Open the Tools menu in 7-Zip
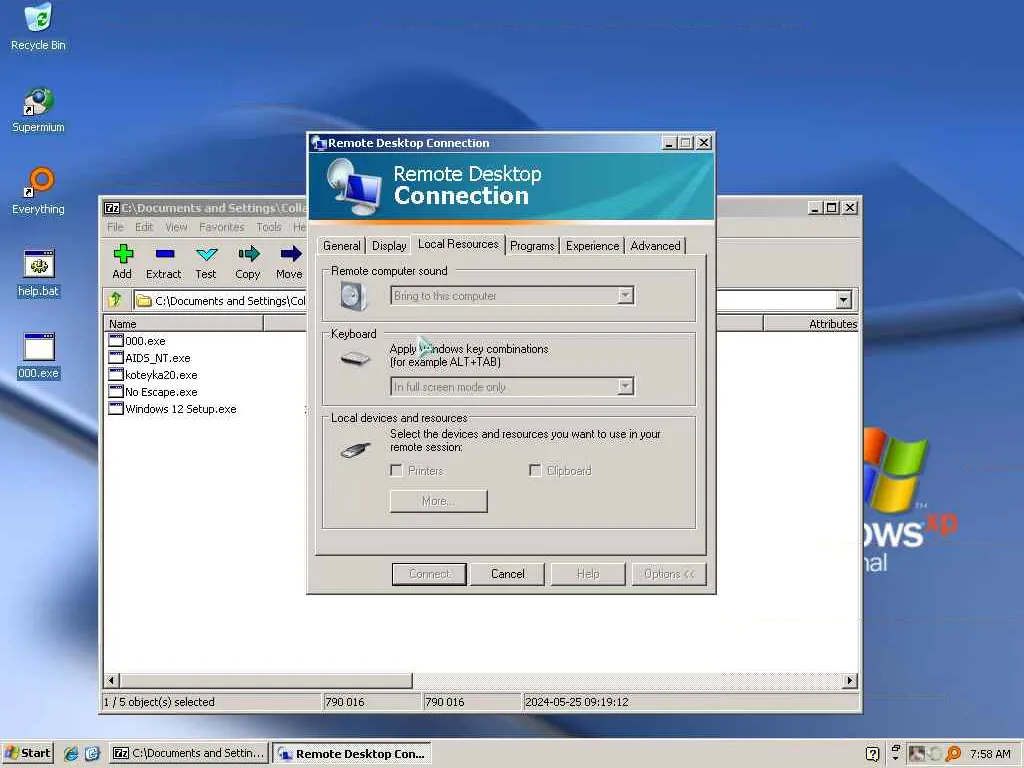Screen dimensions: 1024x768 pos(268,227)
